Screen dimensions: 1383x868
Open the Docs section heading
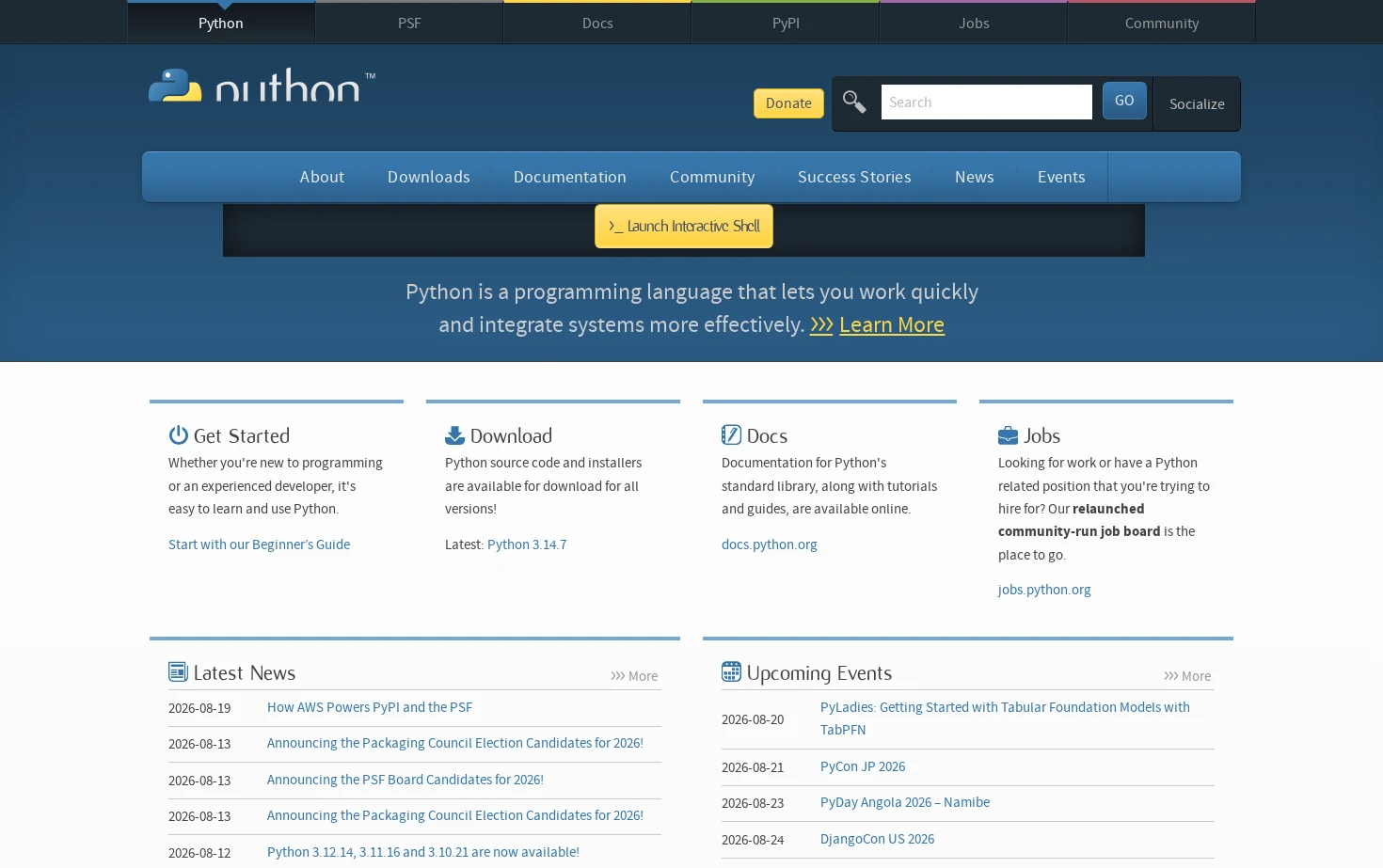(767, 435)
